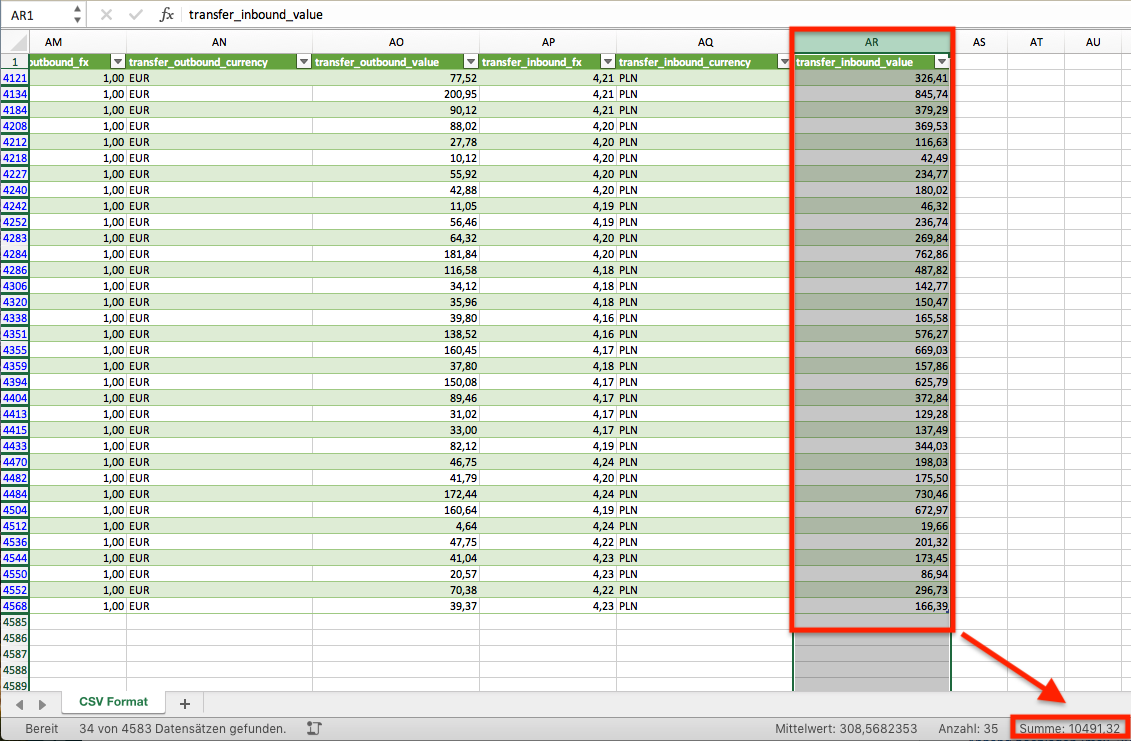Go to previous sheet with left arrow

19,704
